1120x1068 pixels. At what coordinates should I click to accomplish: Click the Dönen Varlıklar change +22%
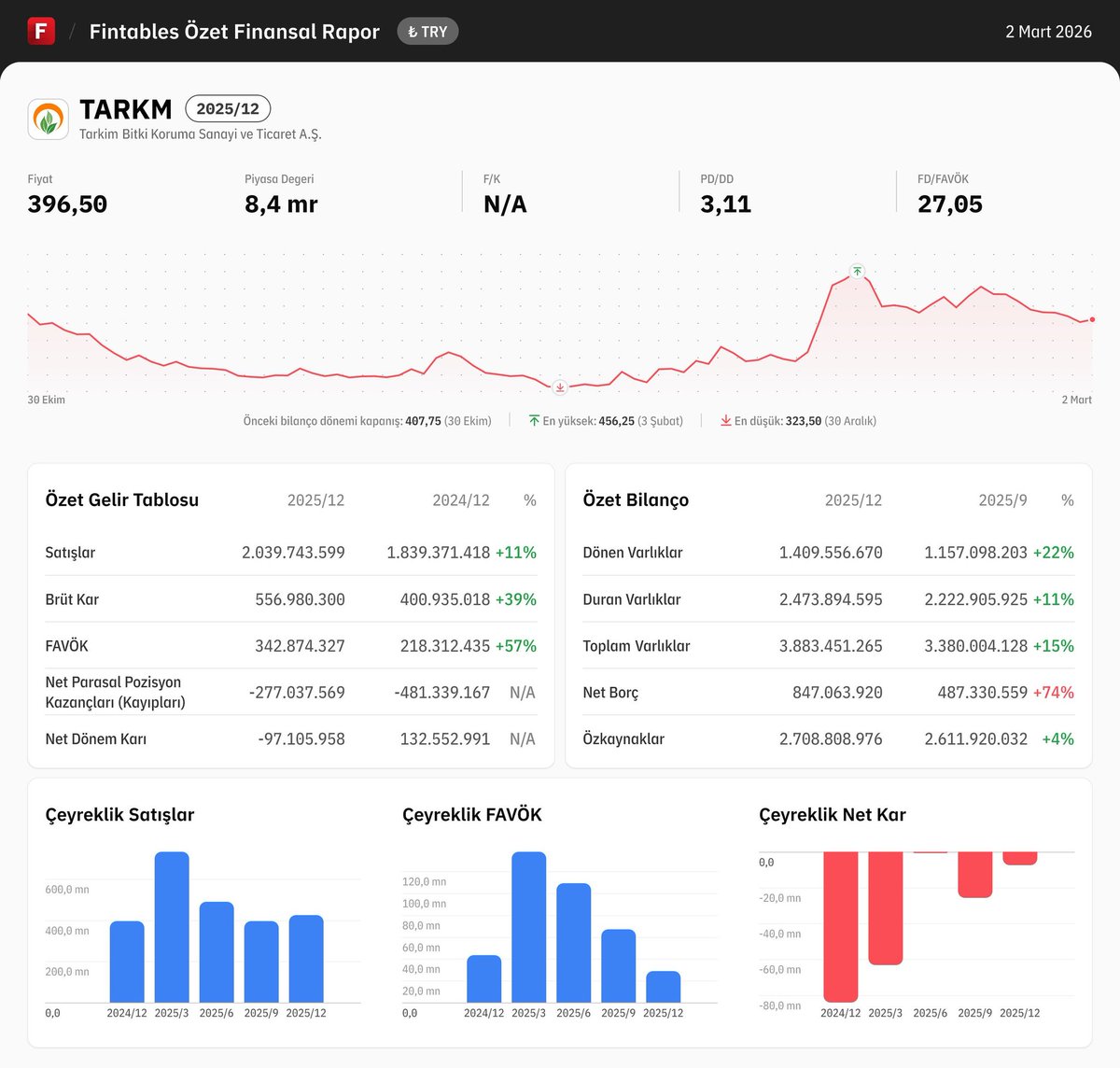coord(1054,553)
